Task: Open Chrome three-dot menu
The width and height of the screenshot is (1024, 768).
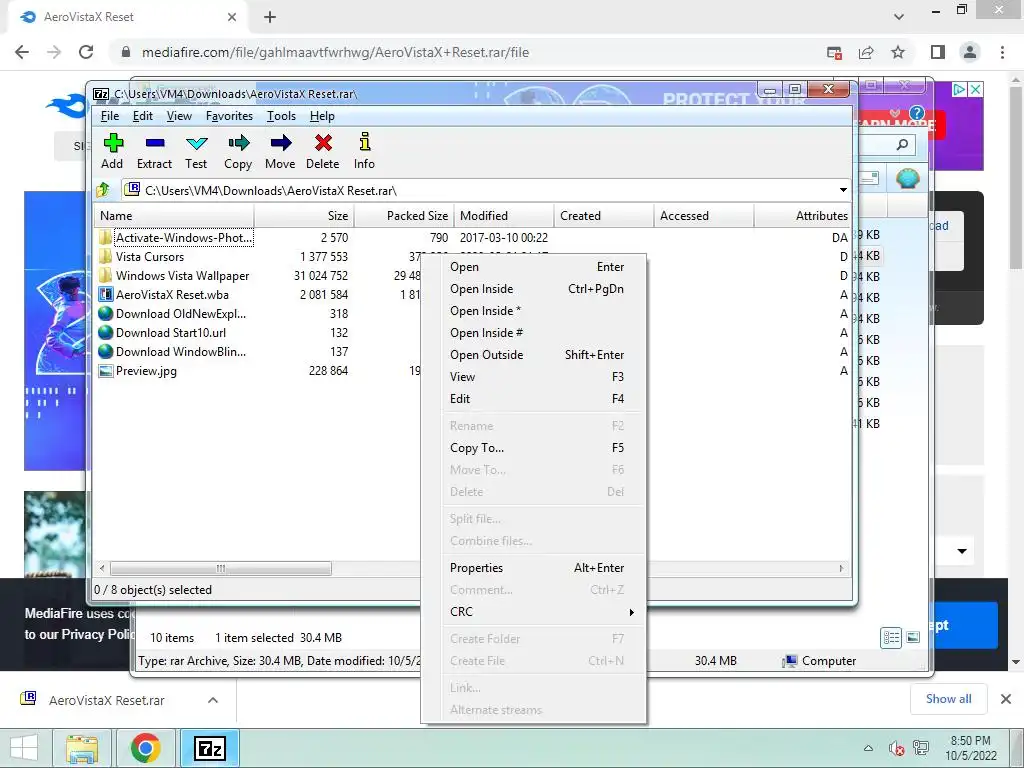Action: [x=1002, y=52]
